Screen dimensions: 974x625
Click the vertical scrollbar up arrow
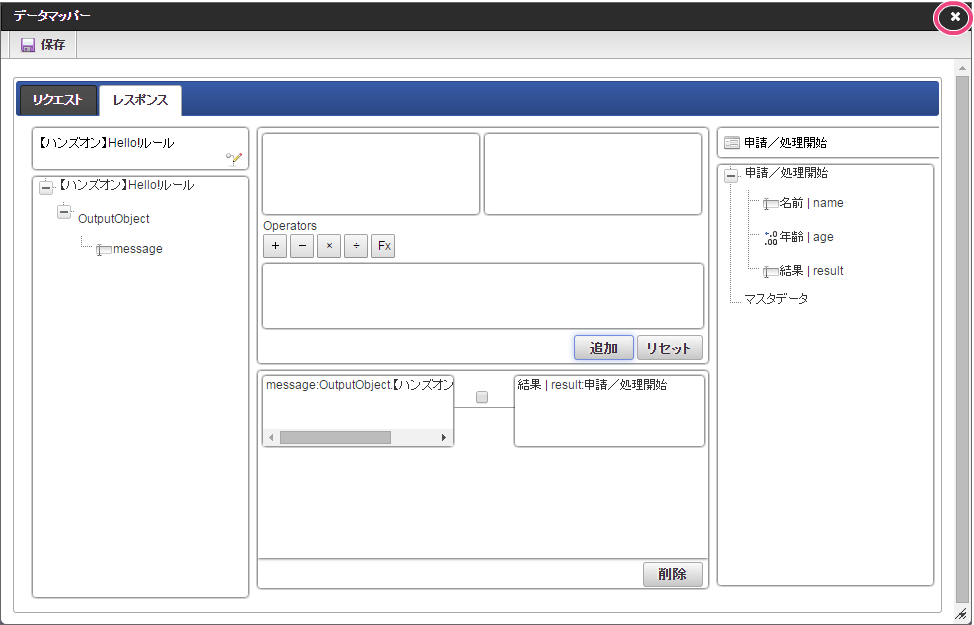962,68
